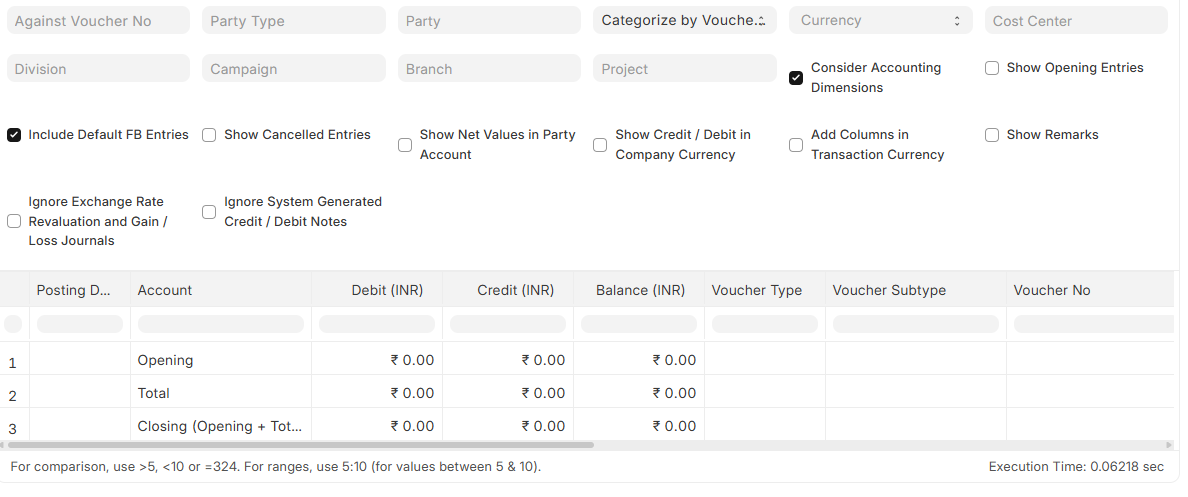1188x497 pixels.
Task: Disable Include Default FB Entries checkbox
Action: tap(14, 135)
